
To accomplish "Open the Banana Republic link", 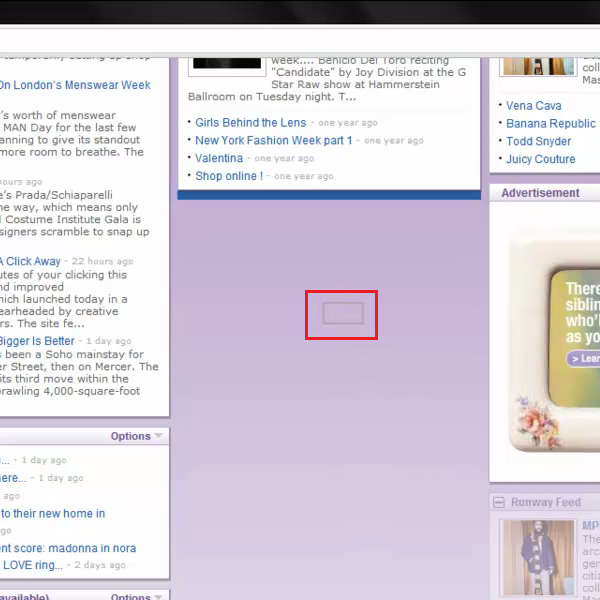I will [551, 123].
